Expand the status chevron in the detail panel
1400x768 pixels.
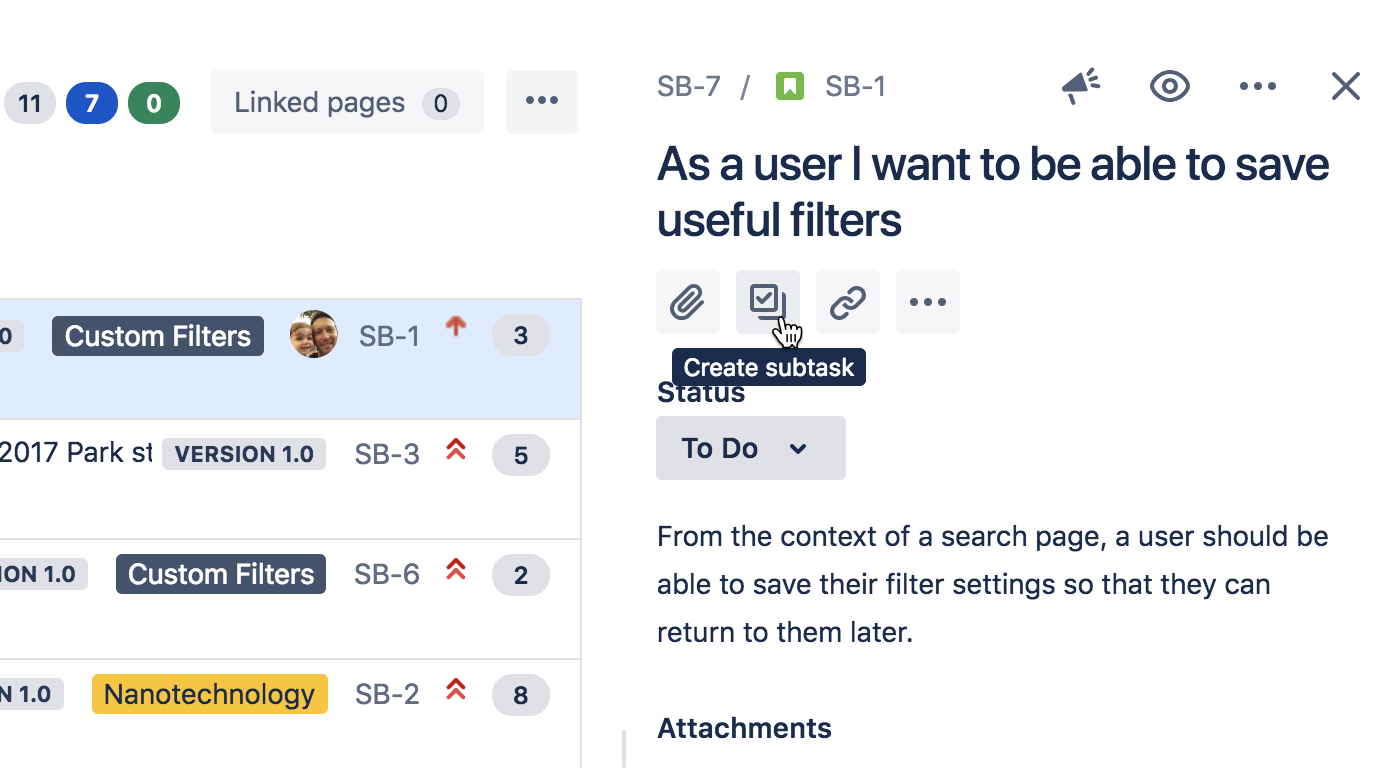point(798,448)
